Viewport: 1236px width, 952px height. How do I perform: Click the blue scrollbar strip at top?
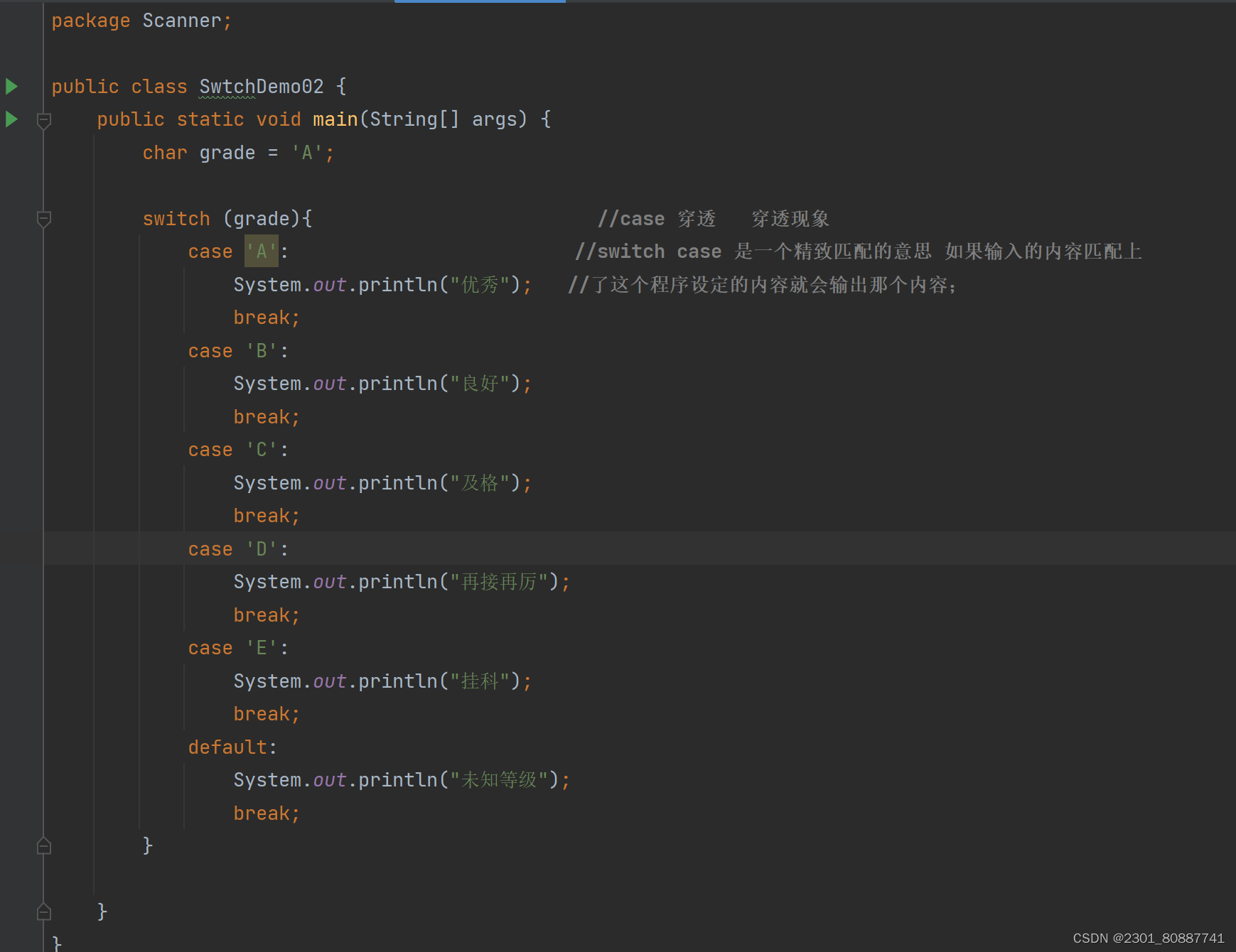[x=480, y=3]
